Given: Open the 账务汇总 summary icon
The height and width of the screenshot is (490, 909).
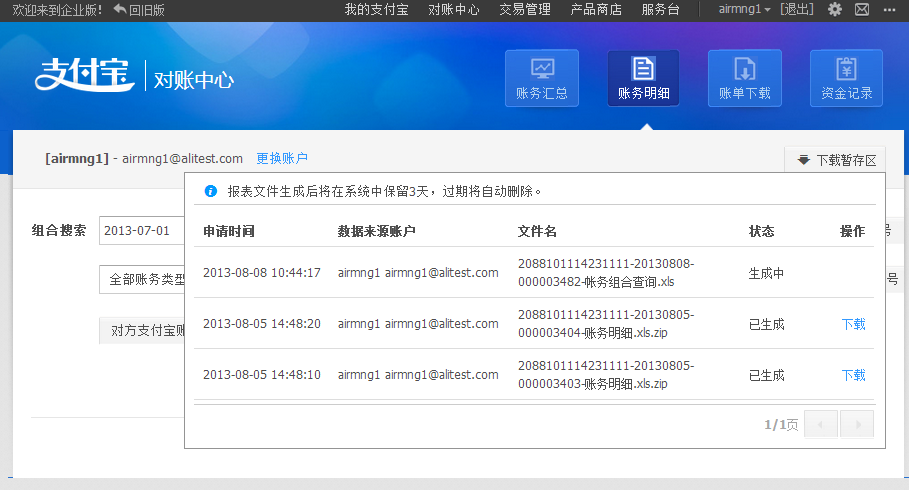Looking at the screenshot, I should click(541, 78).
